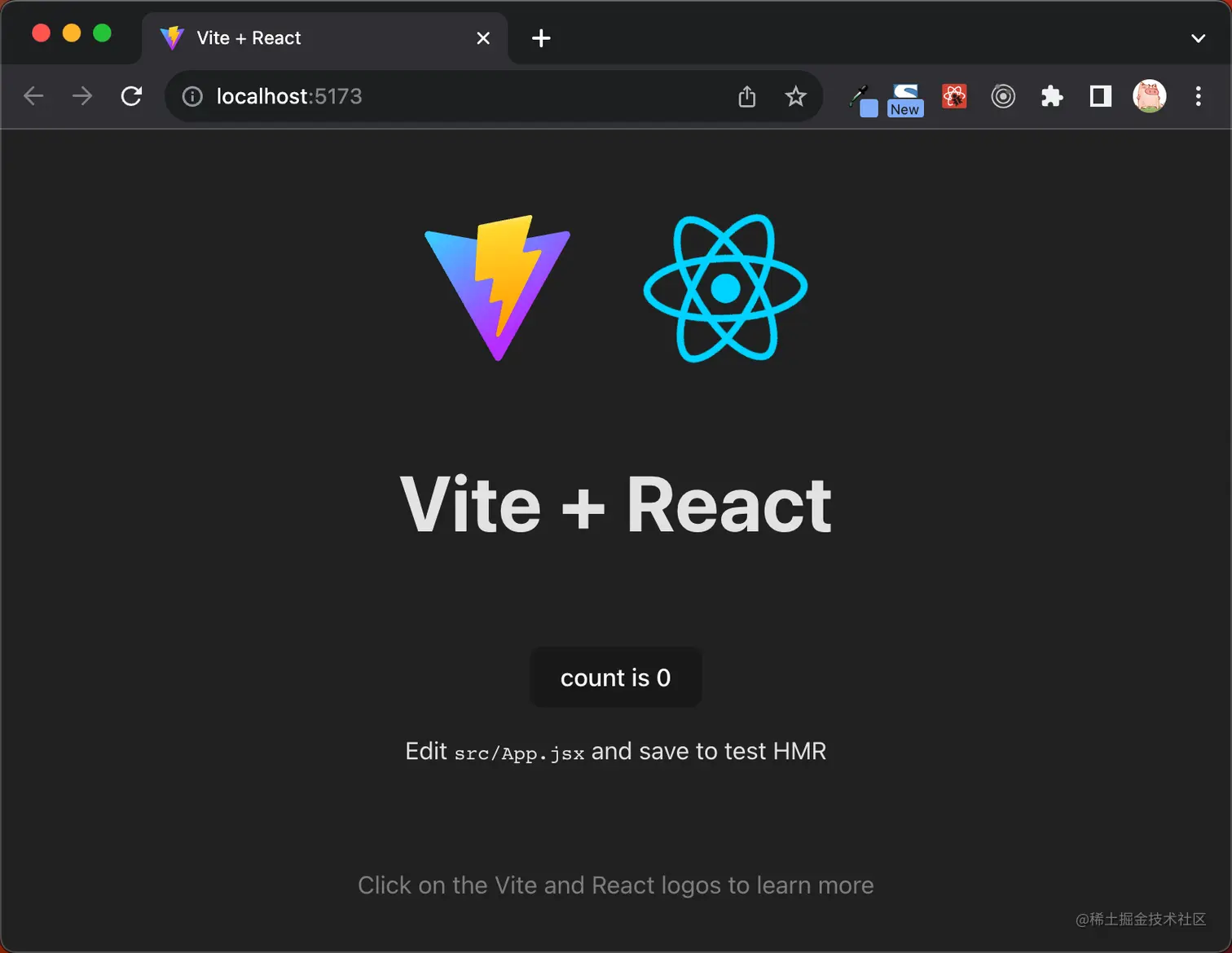
Task: Open the Chrome three-dot menu
Action: [x=1198, y=96]
